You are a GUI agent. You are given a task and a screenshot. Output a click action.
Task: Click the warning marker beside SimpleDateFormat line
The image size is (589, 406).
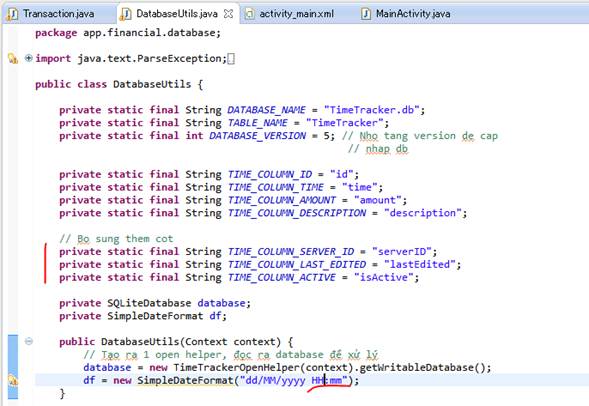coord(13,380)
